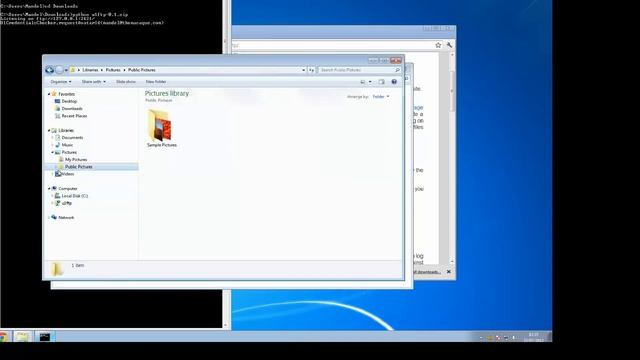Click the Music library note icon
640x360 pixels.
click(x=58, y=145)
